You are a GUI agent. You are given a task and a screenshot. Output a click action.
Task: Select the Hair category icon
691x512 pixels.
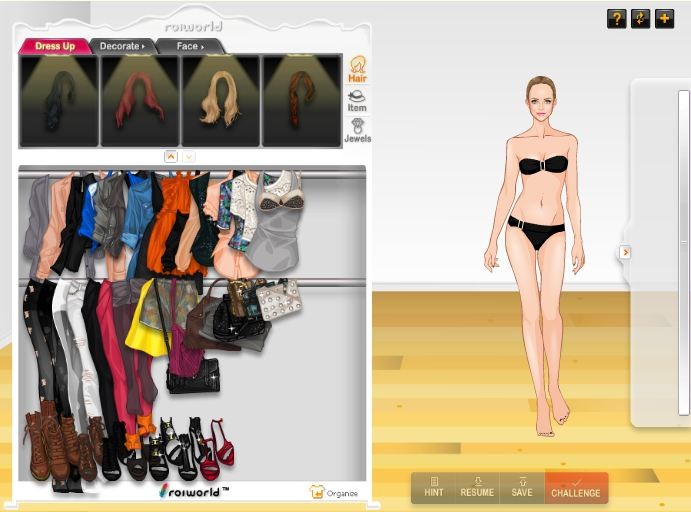[x=356, y=69]
